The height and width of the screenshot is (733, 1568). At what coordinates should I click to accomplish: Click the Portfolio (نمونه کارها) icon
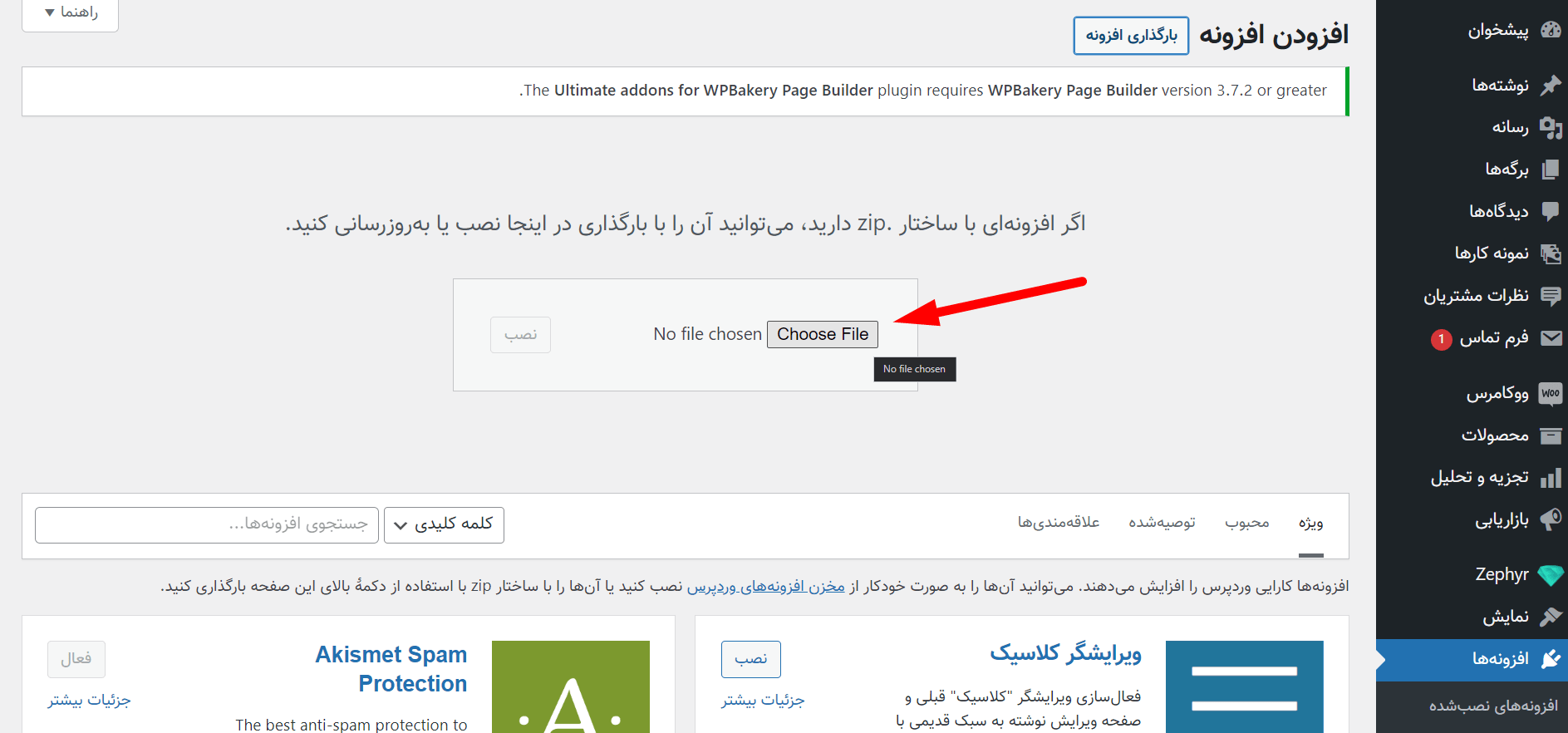tap(1551, 253)
